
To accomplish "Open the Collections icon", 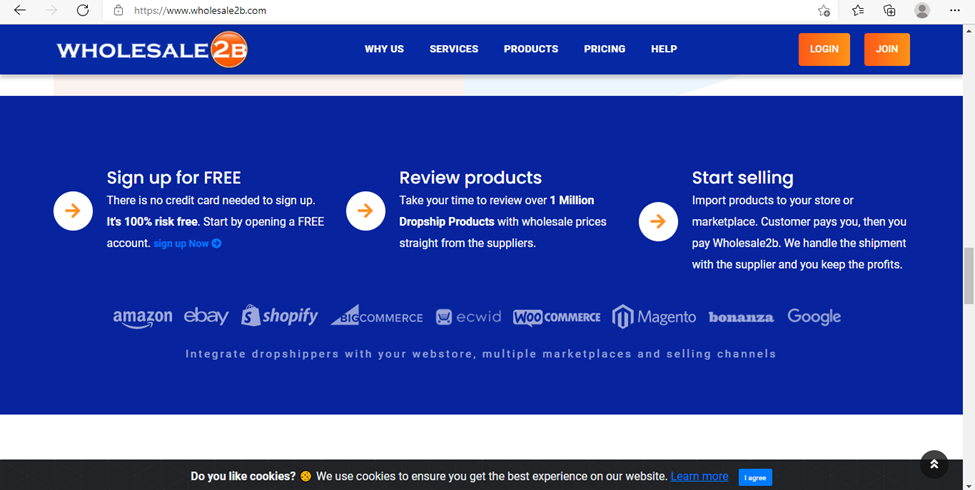I will tap(890, 10).
